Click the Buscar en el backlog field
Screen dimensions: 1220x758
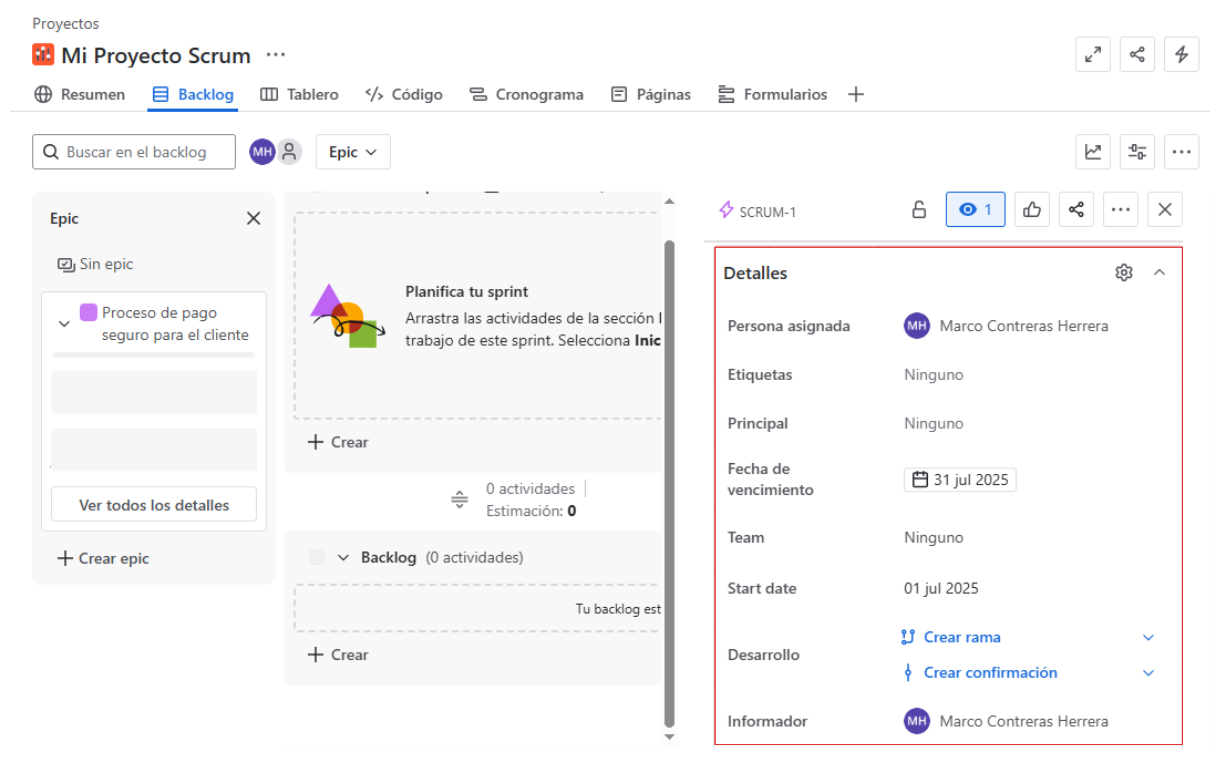134,152
